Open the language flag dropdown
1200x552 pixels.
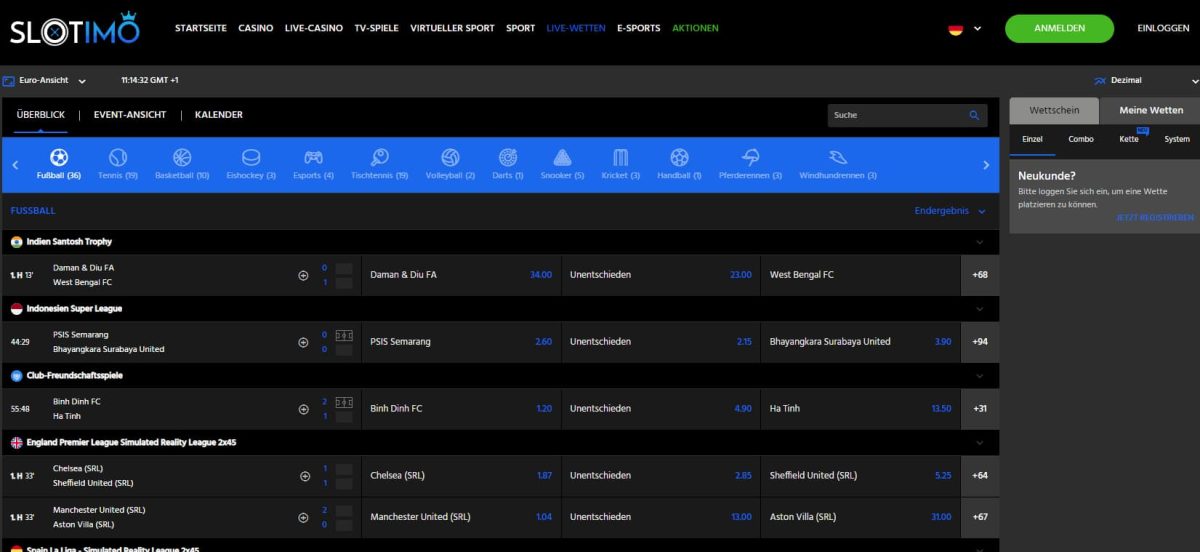[965, 29]
